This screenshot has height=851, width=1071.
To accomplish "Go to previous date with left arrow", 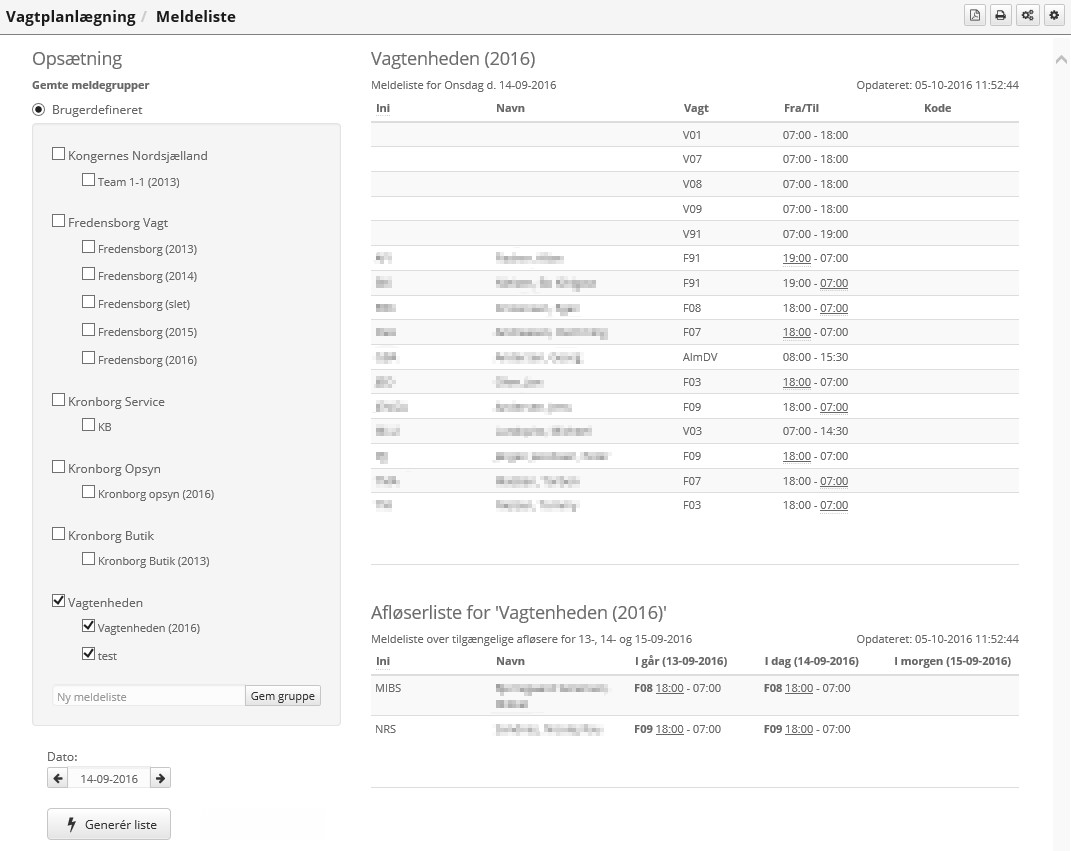I will click(x=59, y=778).
